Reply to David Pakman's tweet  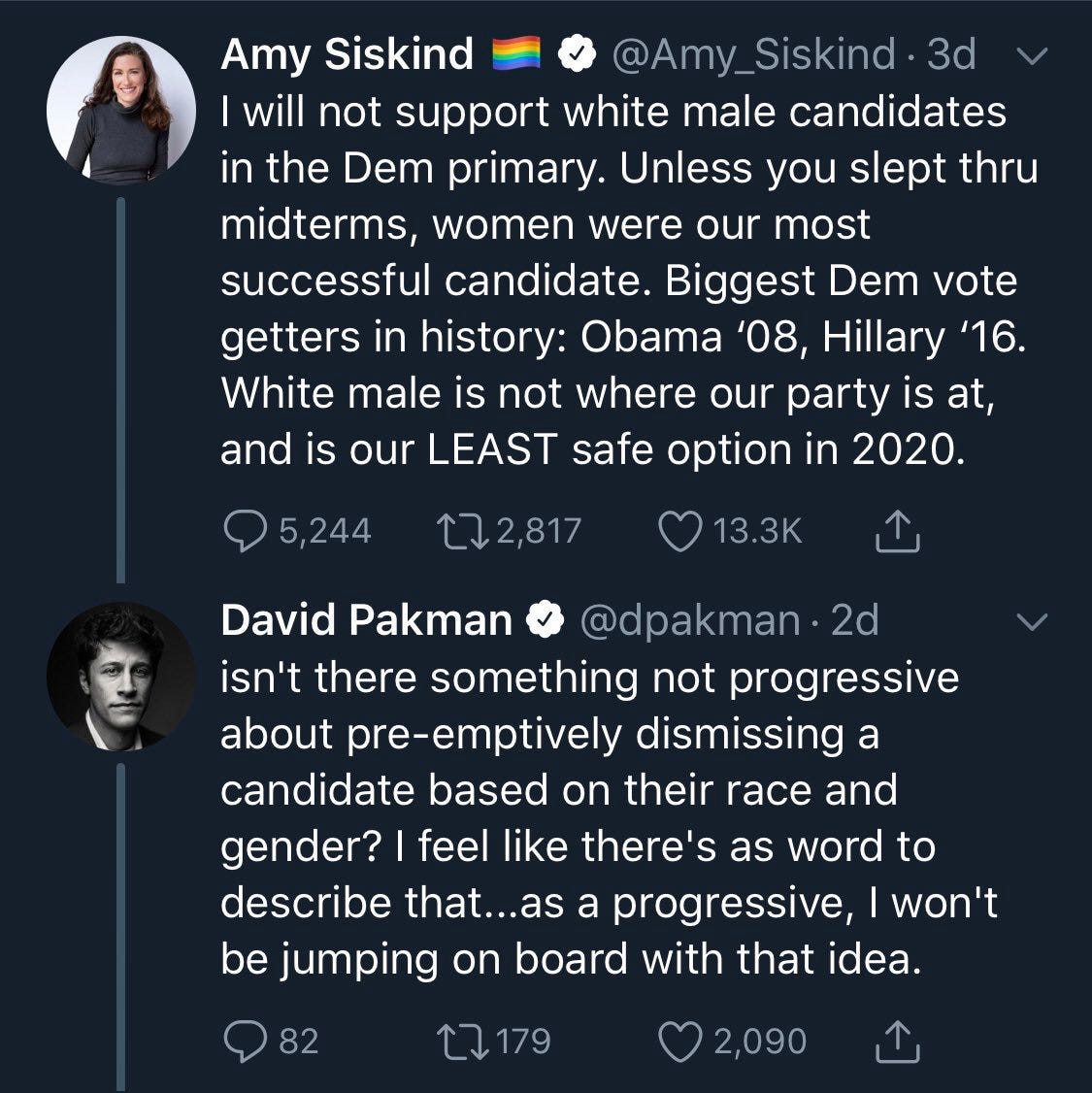[x=240, y=1041]
